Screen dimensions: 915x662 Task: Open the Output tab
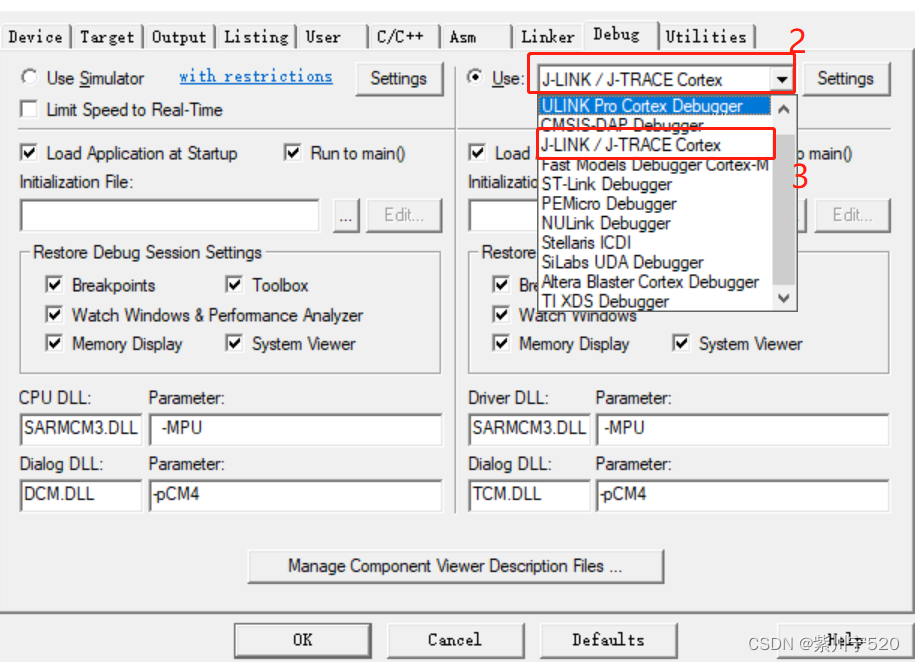tap(179, 37)
